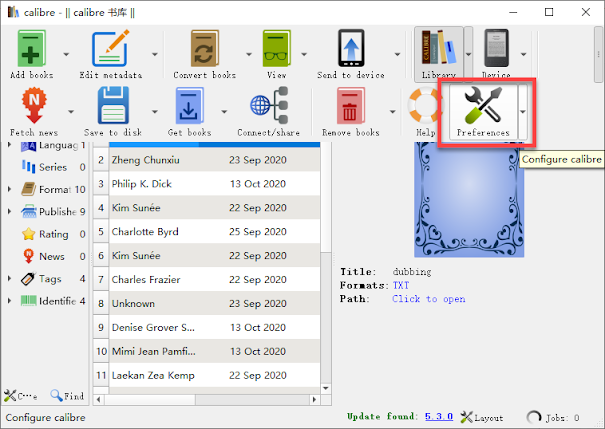Open Save to disk dropdown arrow
605x429 pixels.
tap(155, 112)
